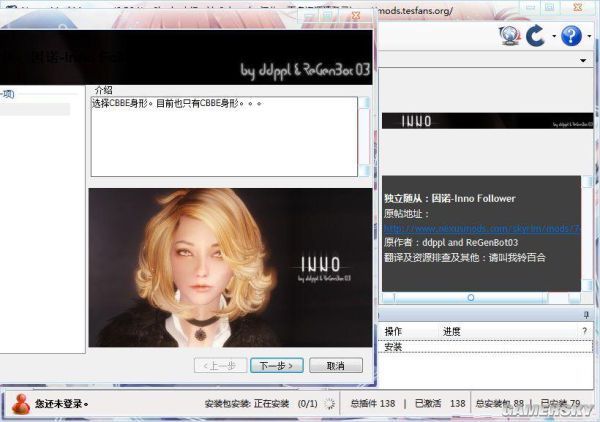Click the 已激活 138 status entry
The height and width of the screenshot is (422, 600).
(x=440, y=404)
